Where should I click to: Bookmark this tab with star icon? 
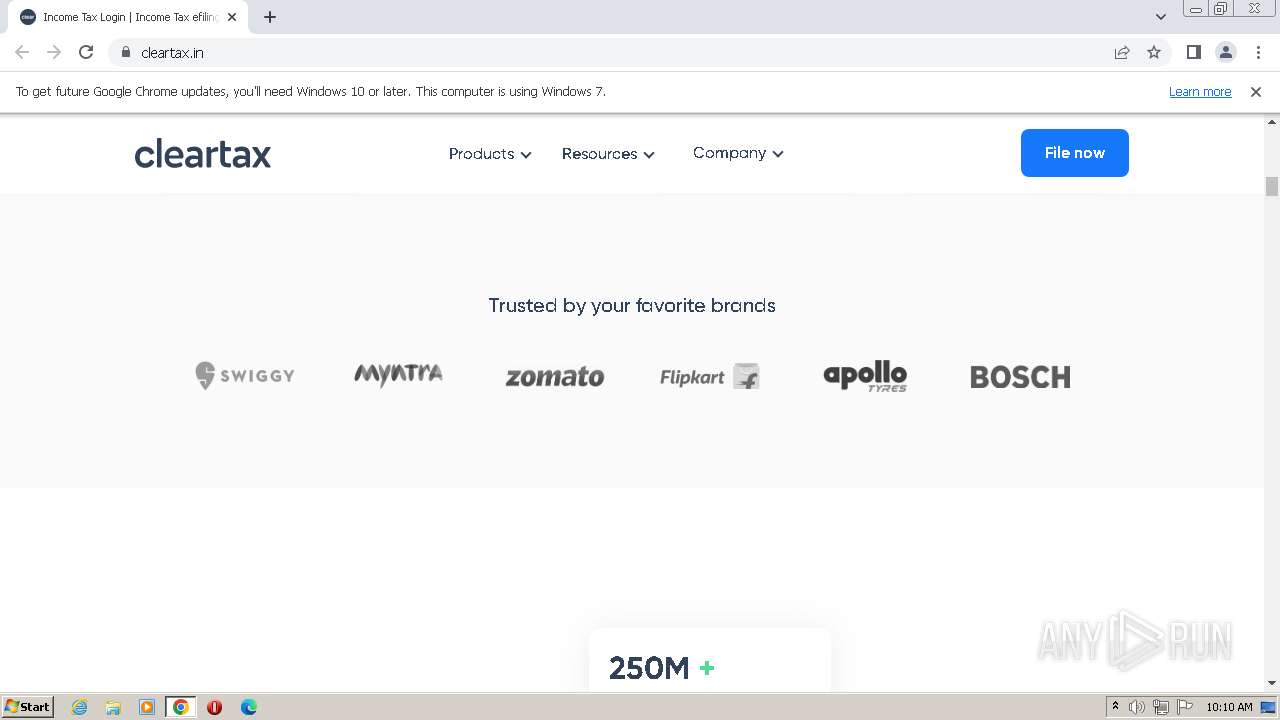click(1154, 52)
